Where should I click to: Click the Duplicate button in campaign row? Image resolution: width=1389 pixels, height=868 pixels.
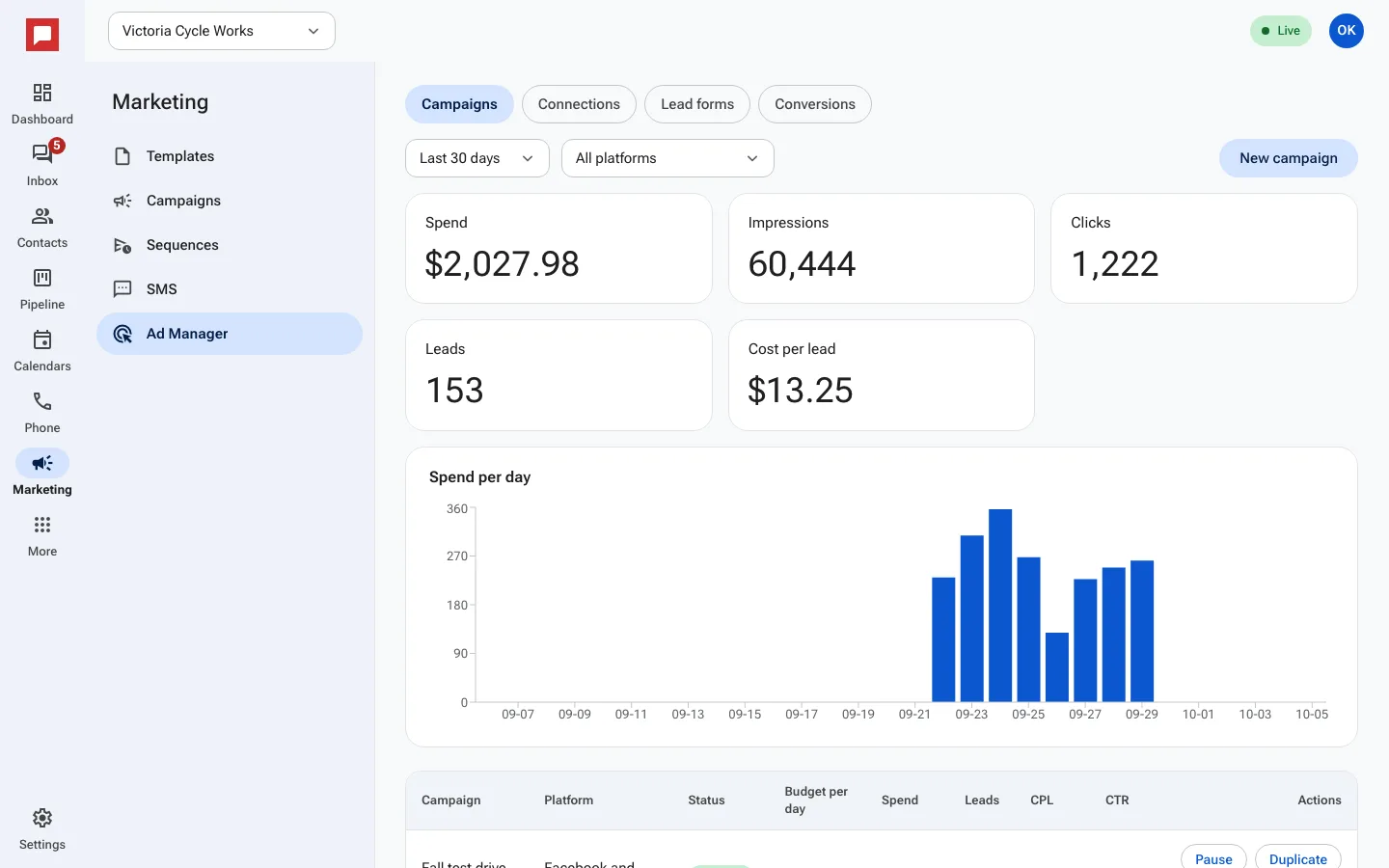(x=1298, y=857)
